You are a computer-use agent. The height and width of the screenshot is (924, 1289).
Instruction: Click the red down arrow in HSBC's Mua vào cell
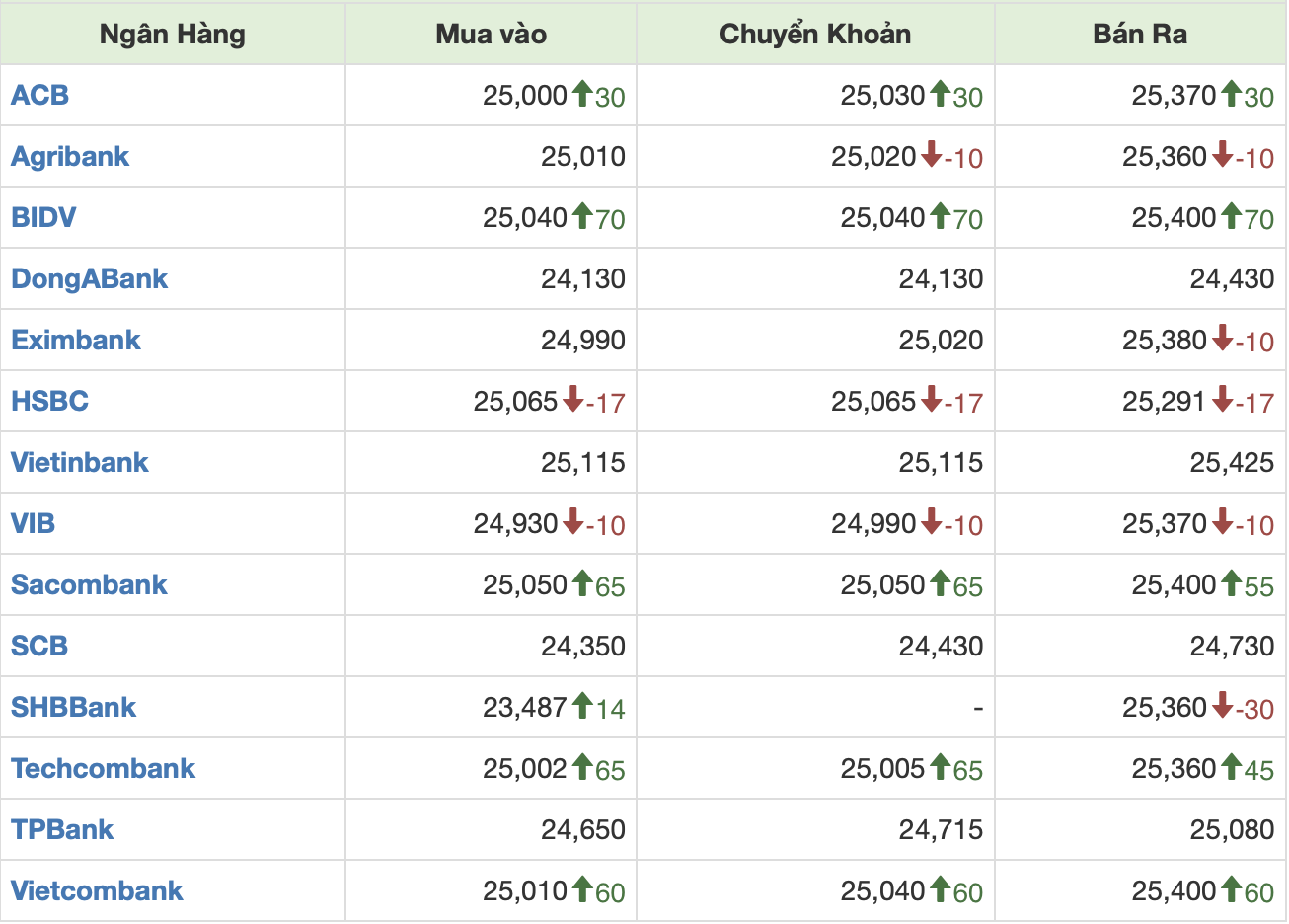click(573, 400)
